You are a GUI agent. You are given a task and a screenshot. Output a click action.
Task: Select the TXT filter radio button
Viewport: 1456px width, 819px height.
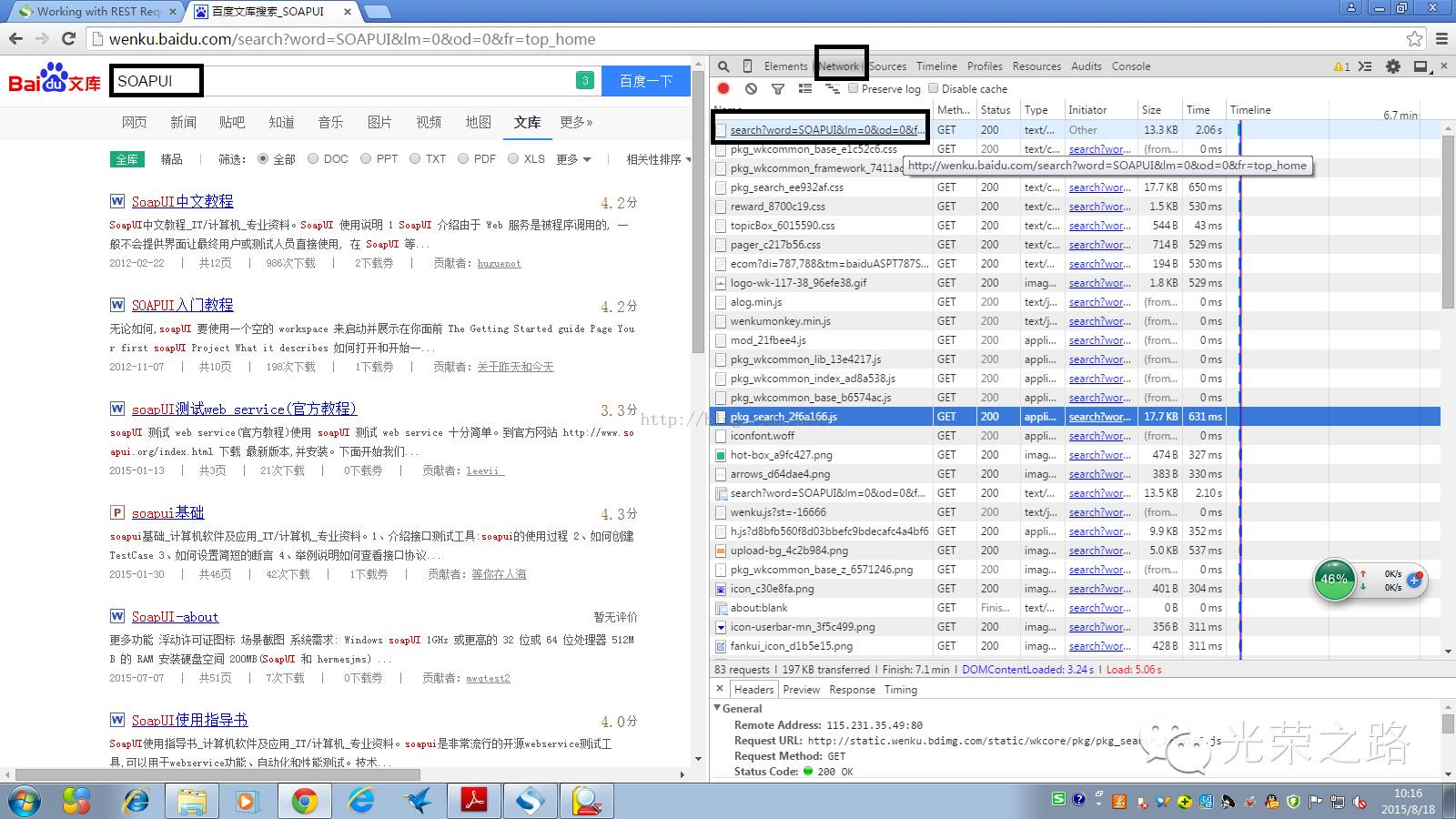tap(415, 158)
